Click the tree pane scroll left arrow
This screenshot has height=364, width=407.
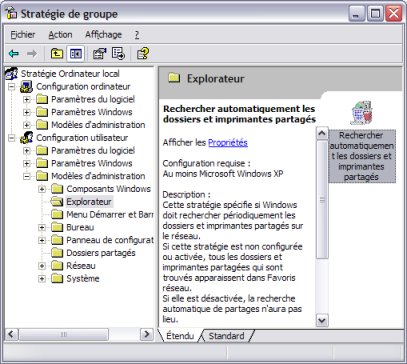pos(12,334)
